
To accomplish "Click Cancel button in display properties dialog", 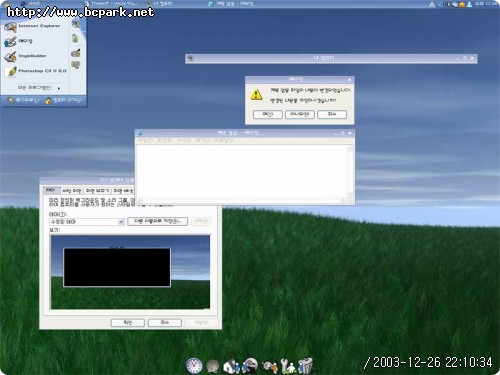I will tap(165, 323).
